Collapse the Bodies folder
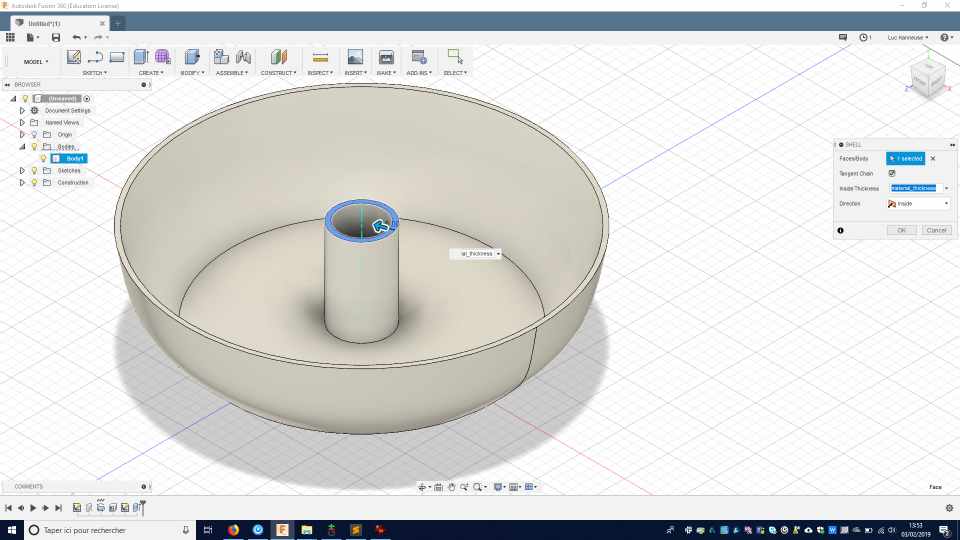 (22, 147)
